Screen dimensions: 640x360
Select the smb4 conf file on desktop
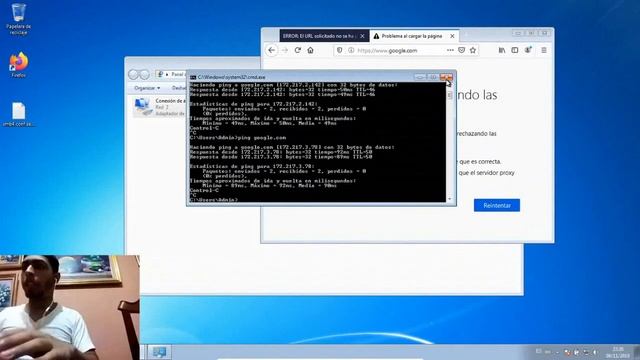[18, 114]
